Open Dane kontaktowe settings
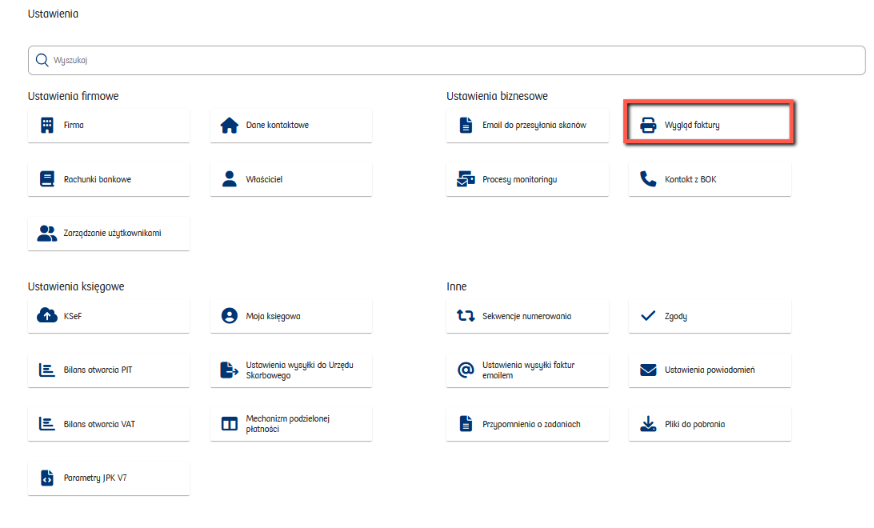The image size is (874, 528). coord(291,125)
